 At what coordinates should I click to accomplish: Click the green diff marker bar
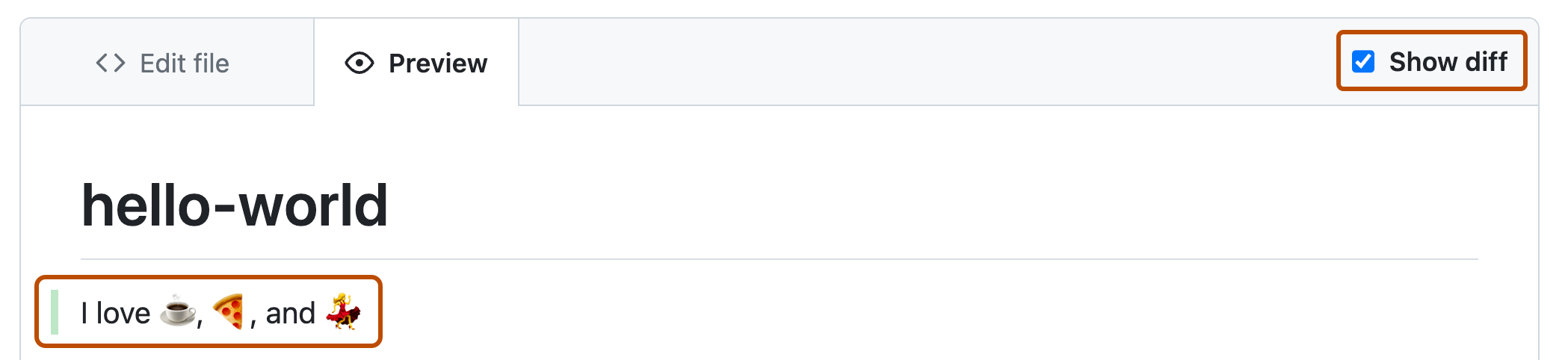pyautogui.click(x=55, y=311)
